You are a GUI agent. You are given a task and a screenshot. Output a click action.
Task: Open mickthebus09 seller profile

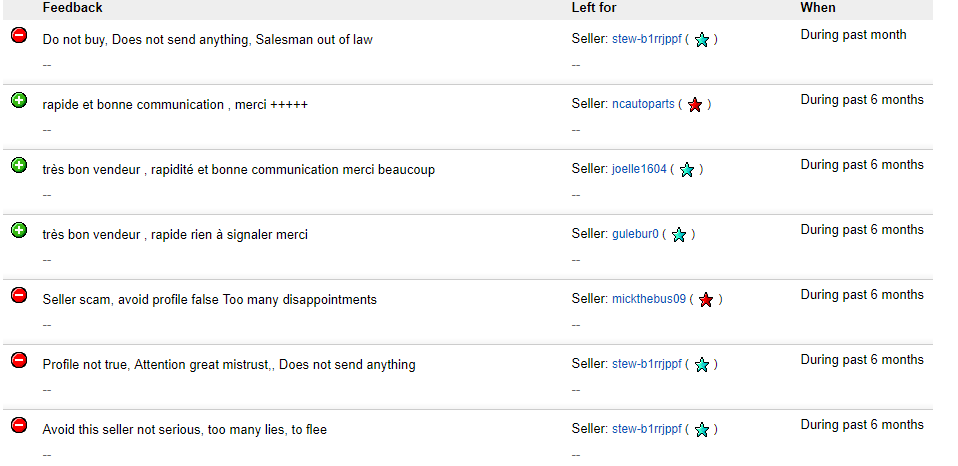649,299
